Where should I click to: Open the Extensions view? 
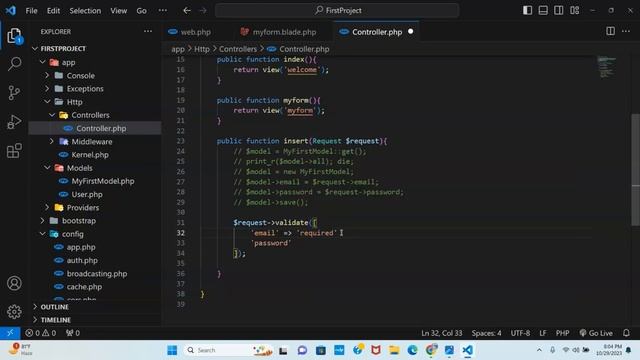(14, 151)
